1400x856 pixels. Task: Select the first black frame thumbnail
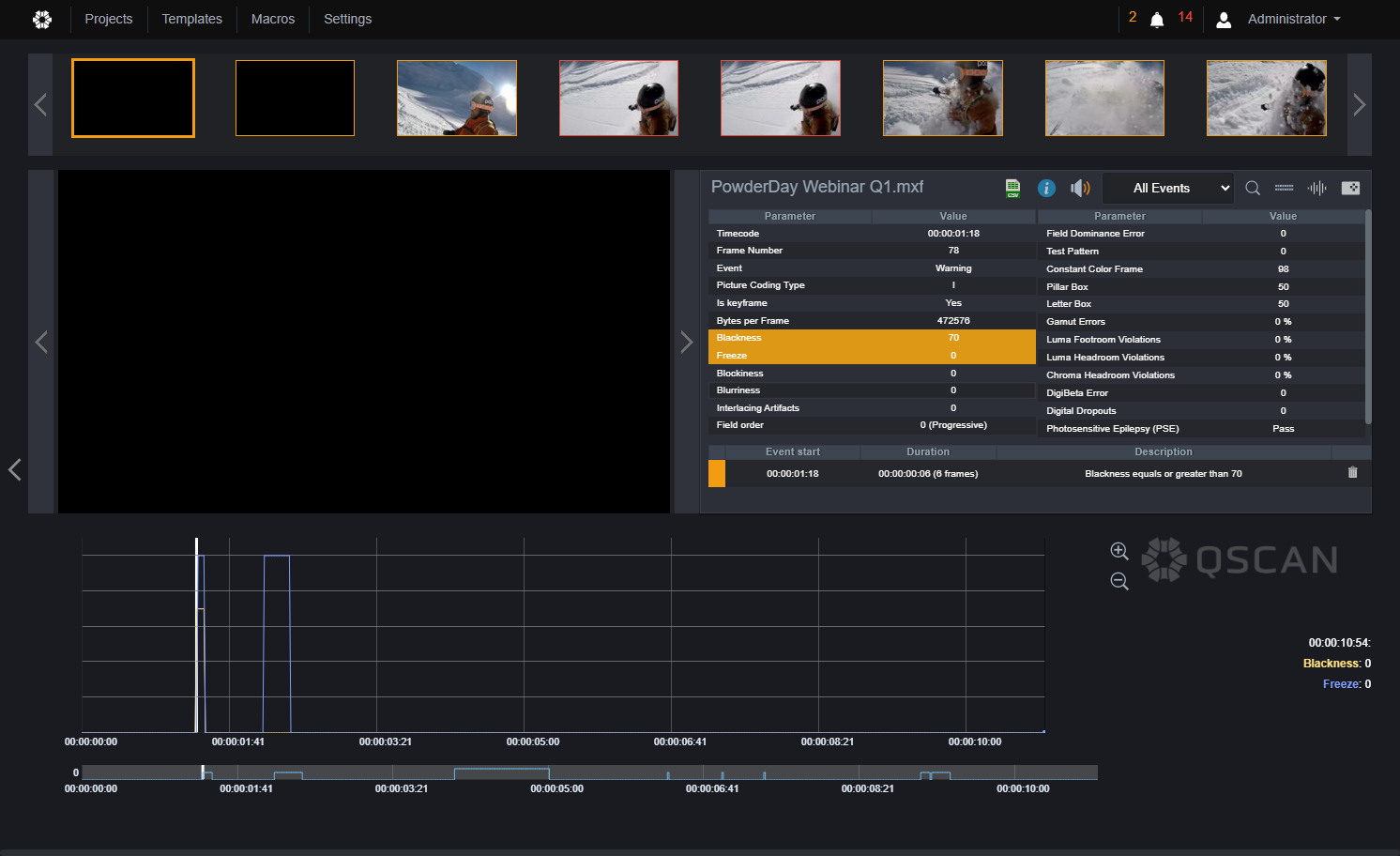[x=133, y=98]
